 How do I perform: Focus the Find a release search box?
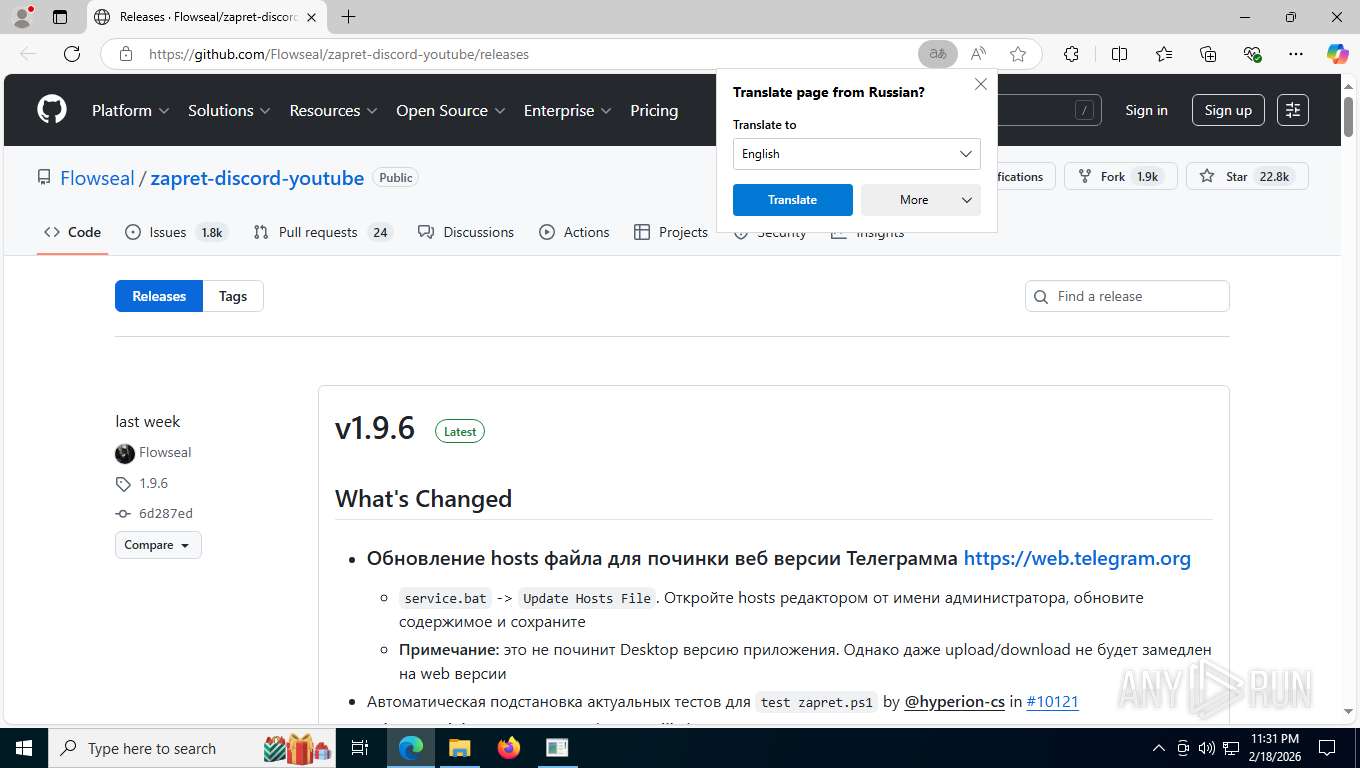[1127, 296]
